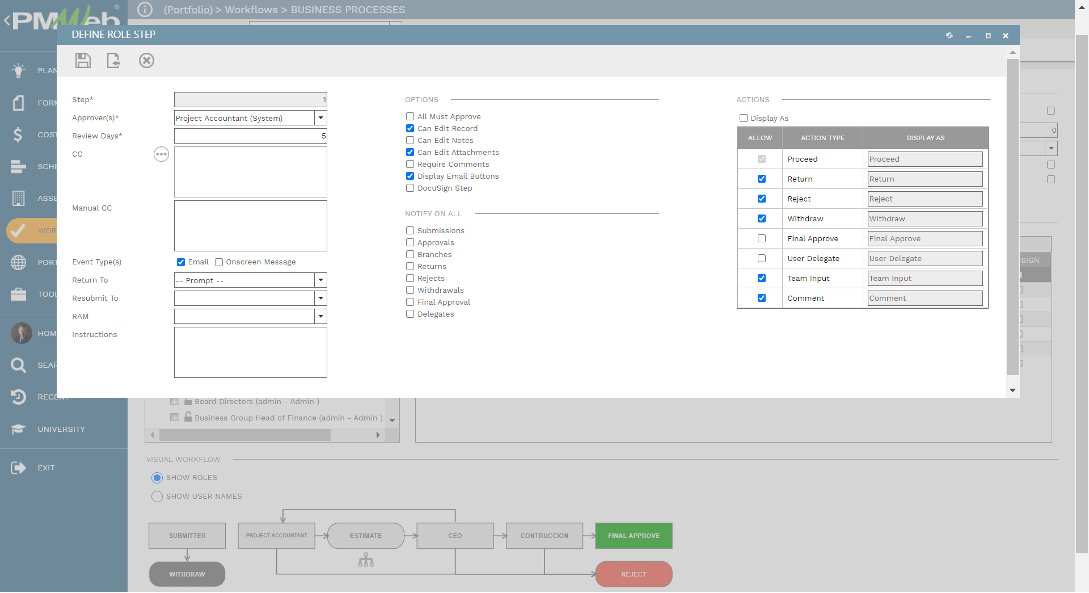Click the Project Accountant step in the visual workflow
The width and height of the screenshot is (1089, 593).
click(x=276, y=535)
